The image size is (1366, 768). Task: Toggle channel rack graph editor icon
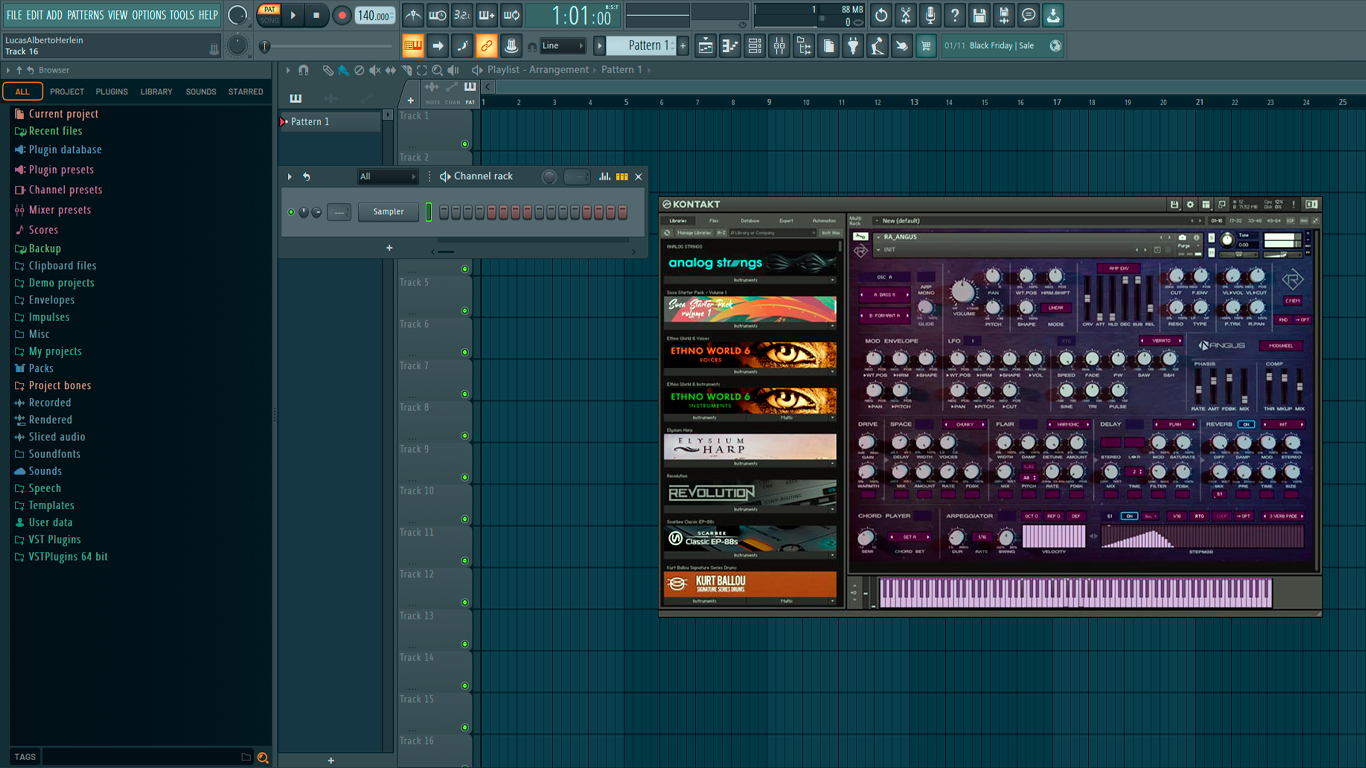pyautogui.click(x=604, y=177)
